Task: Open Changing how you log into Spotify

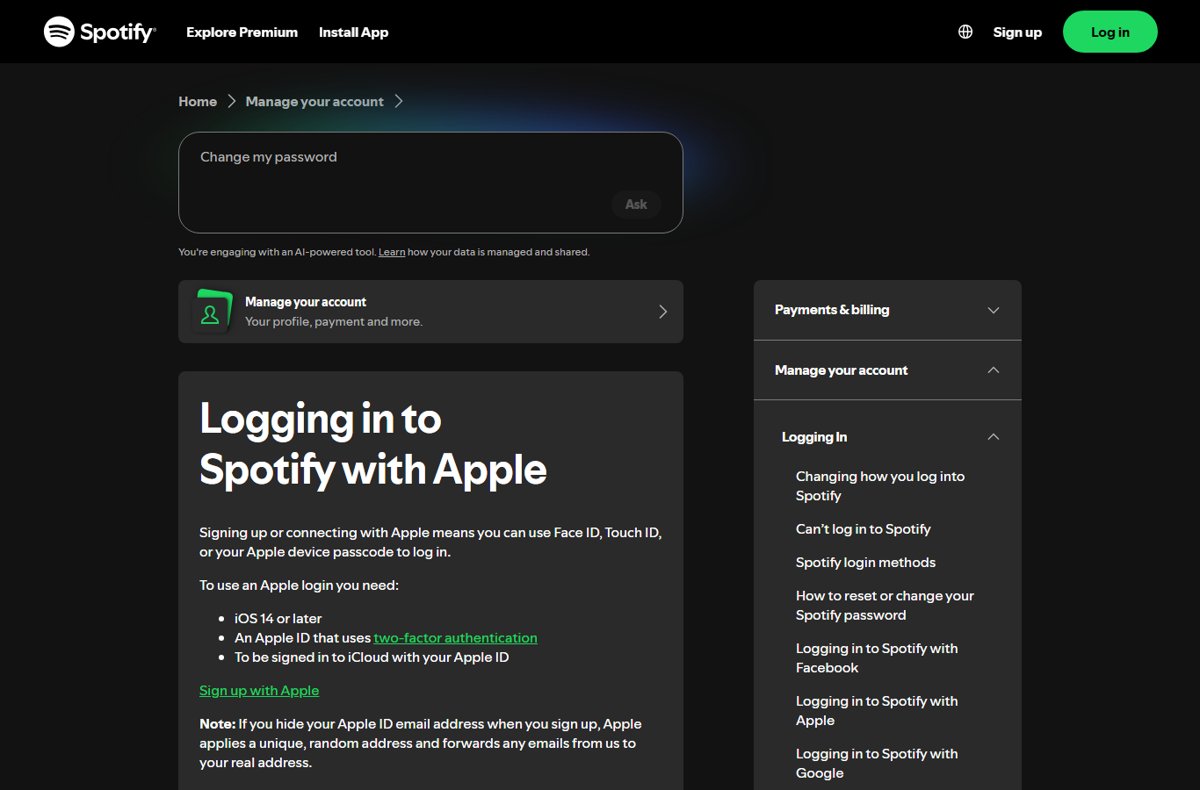Action: [x=880, y=486]
